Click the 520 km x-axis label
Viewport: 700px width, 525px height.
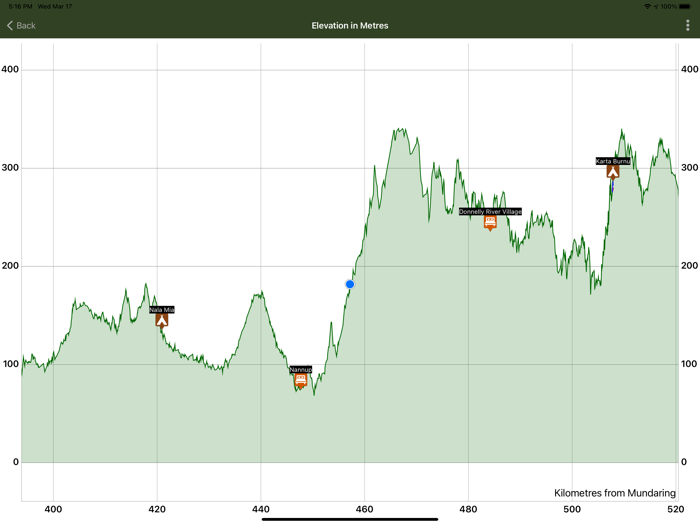(x=676, y=509)
